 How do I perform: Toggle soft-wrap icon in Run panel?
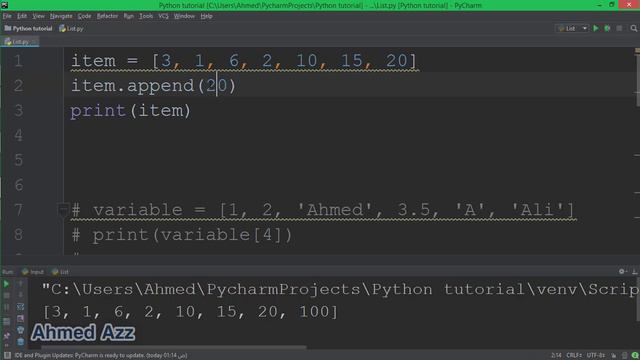(20, 307)
